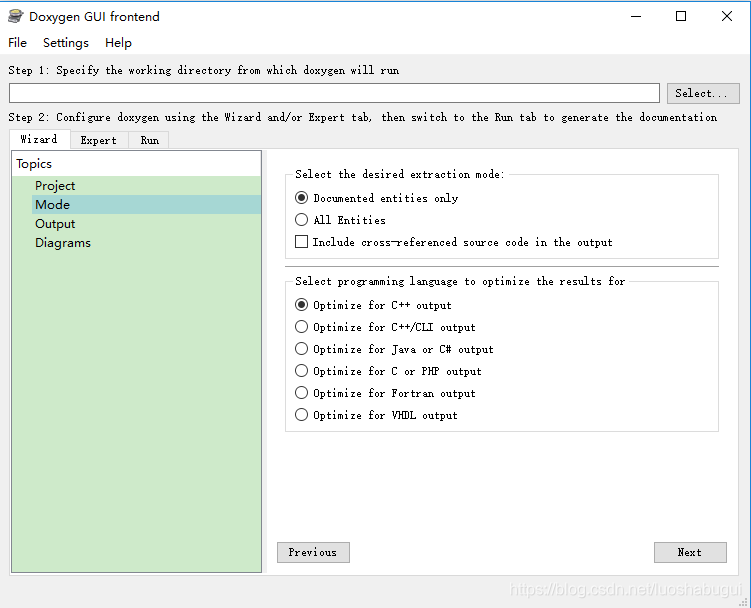Select the Mode topic

pyautogui.click(x=146, y=205)
